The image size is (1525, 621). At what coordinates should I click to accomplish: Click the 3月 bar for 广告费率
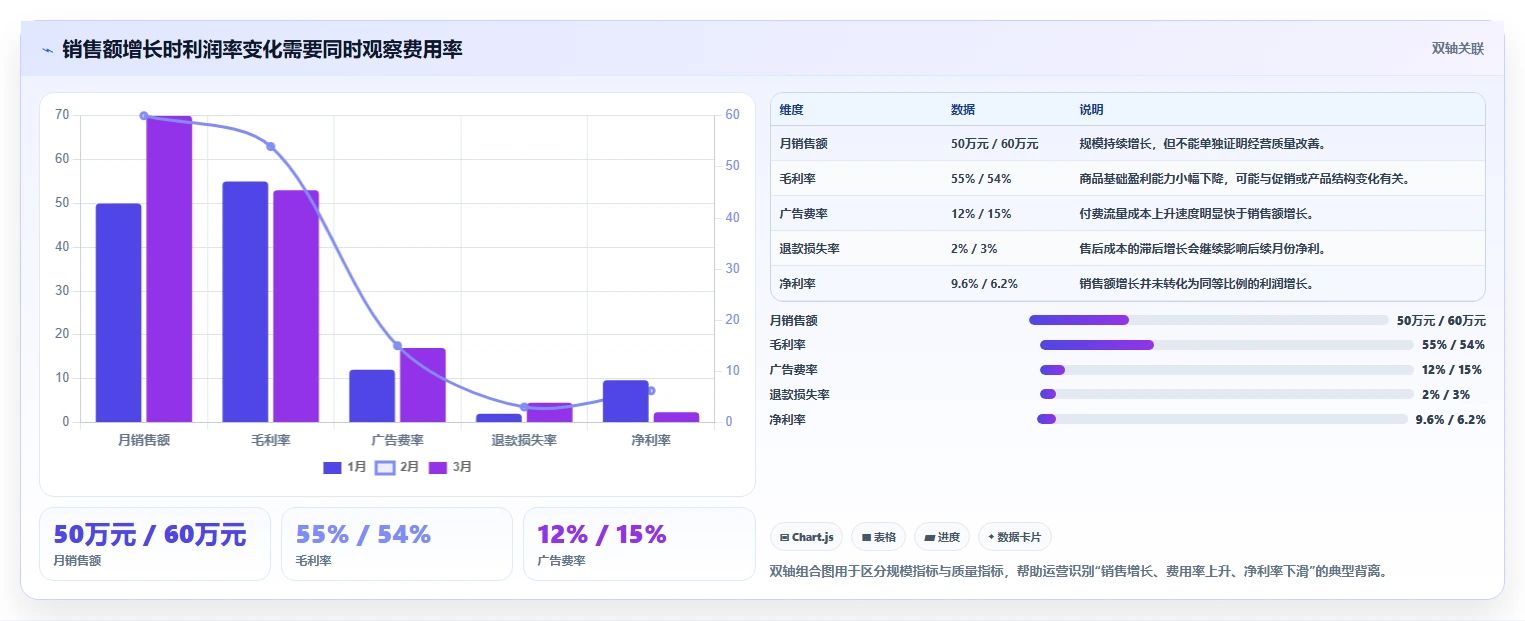click(423, 385)
